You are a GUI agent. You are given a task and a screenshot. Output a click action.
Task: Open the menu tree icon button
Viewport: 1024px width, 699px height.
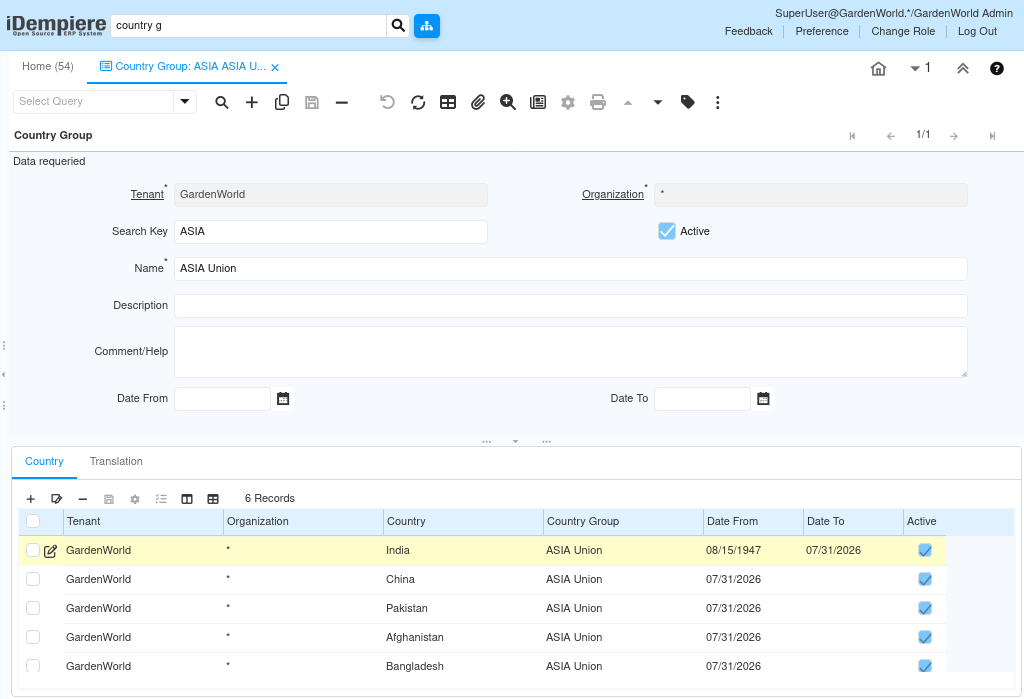(x=426, y=26)
